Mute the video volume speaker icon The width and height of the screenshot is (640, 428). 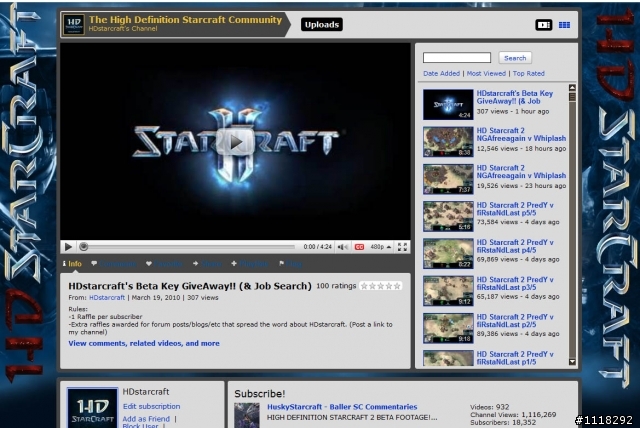(x=342, y=247)
